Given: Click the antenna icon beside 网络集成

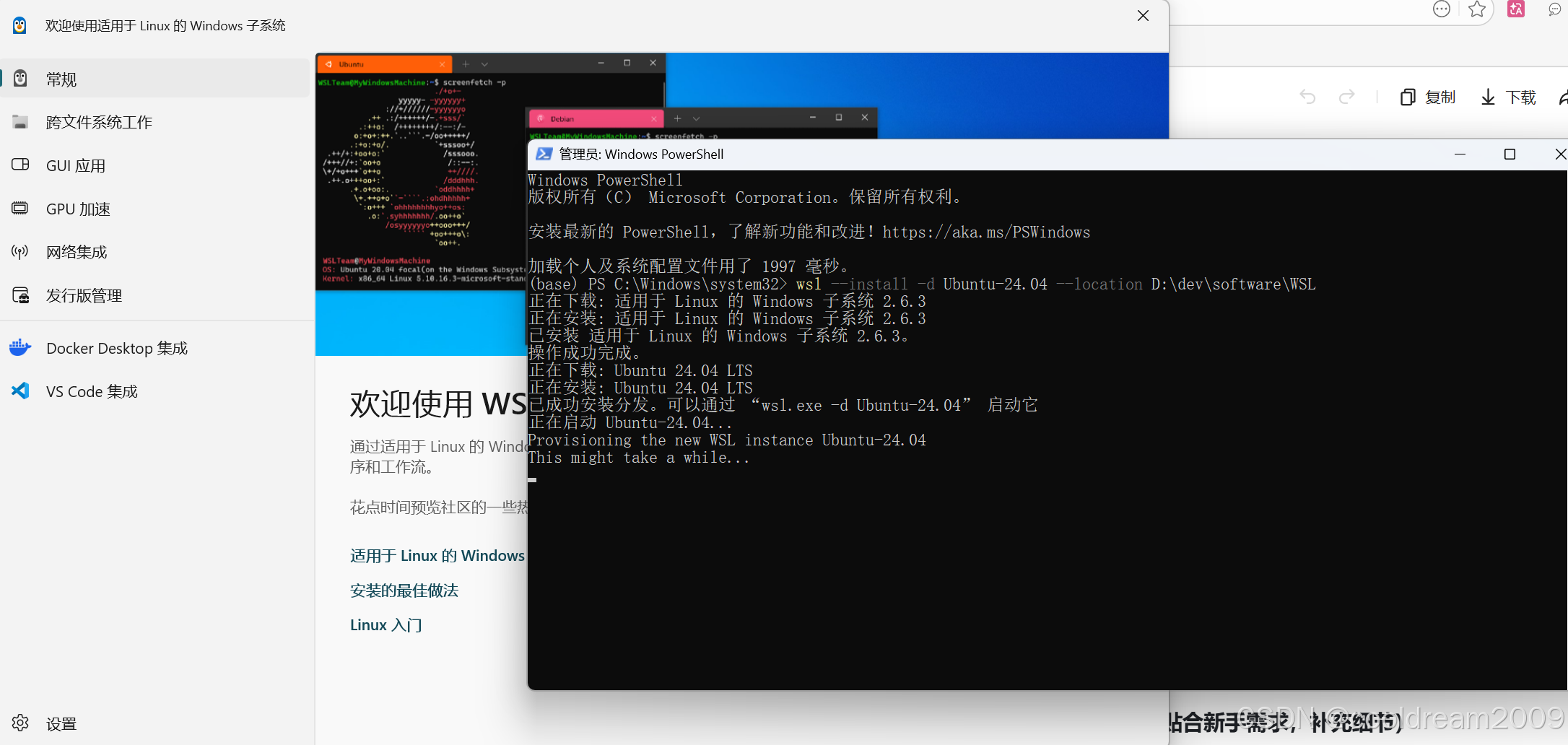Looking at the screenshot, I should click(20, 251).
